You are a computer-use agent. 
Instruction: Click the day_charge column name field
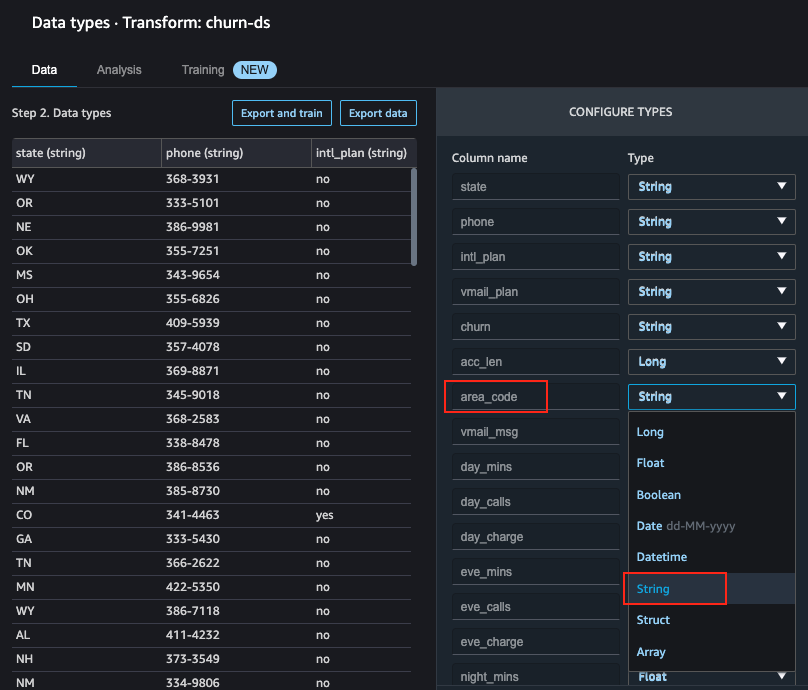tap(535, 537)
